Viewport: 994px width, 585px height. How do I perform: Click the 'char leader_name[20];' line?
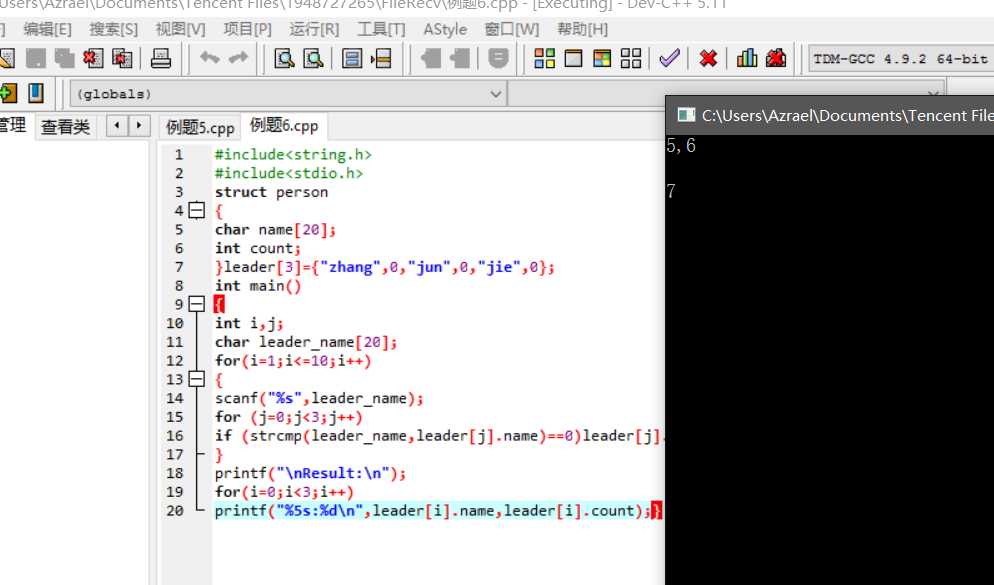tap(306, 342)
